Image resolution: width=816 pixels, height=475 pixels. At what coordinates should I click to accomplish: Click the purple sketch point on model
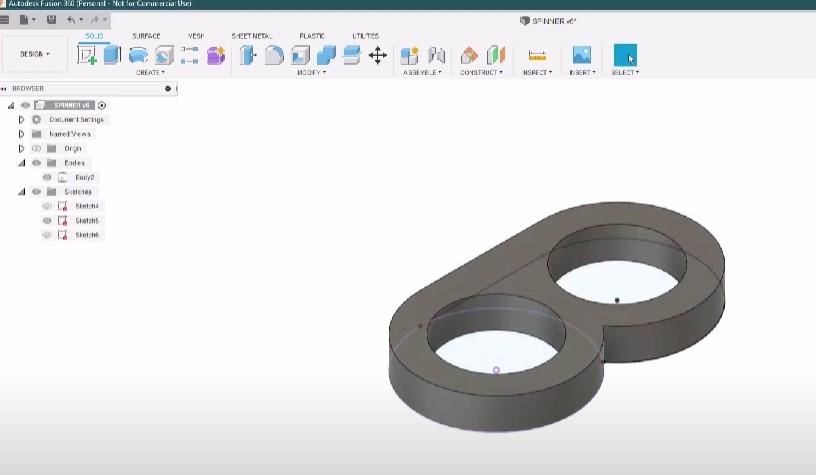(496, 370)
